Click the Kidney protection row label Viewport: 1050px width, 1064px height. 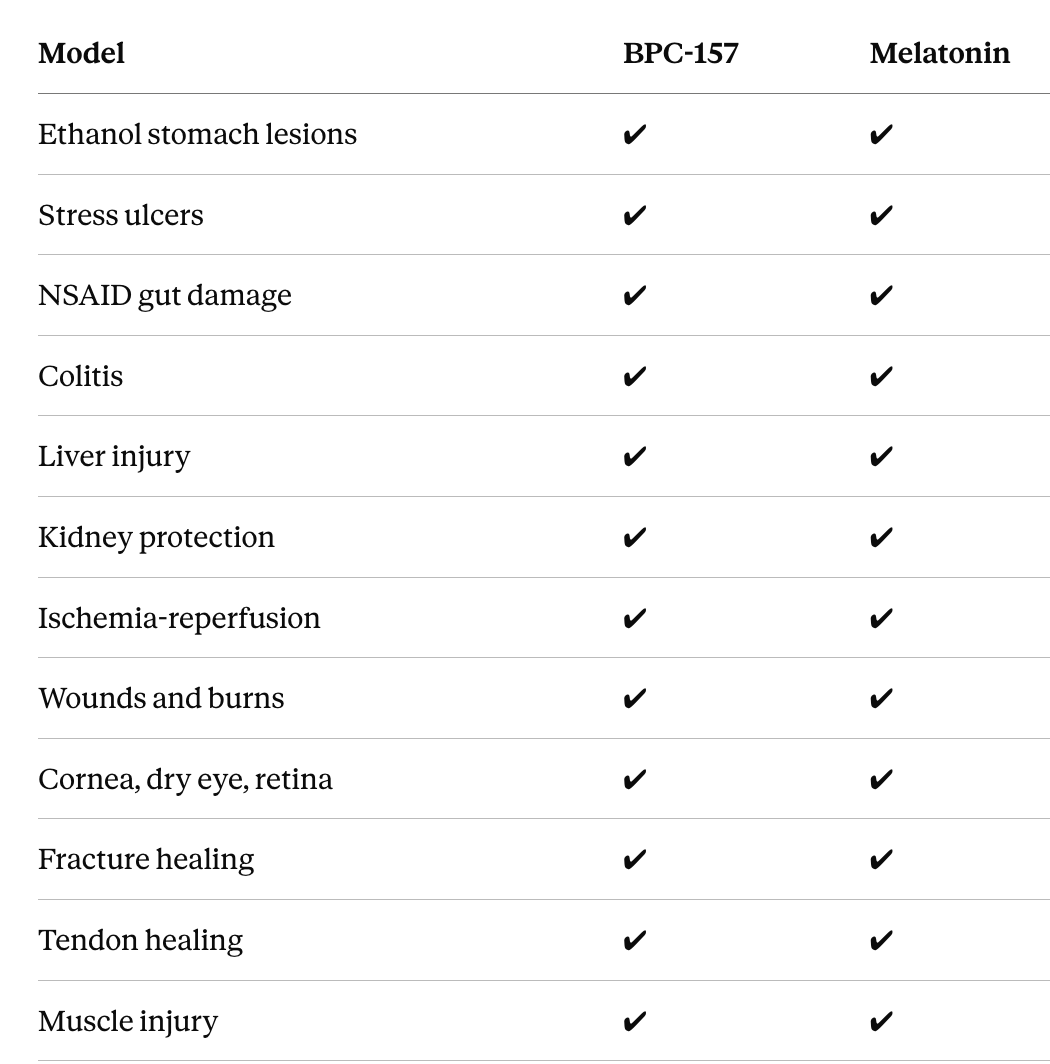(x=157, y=537)
